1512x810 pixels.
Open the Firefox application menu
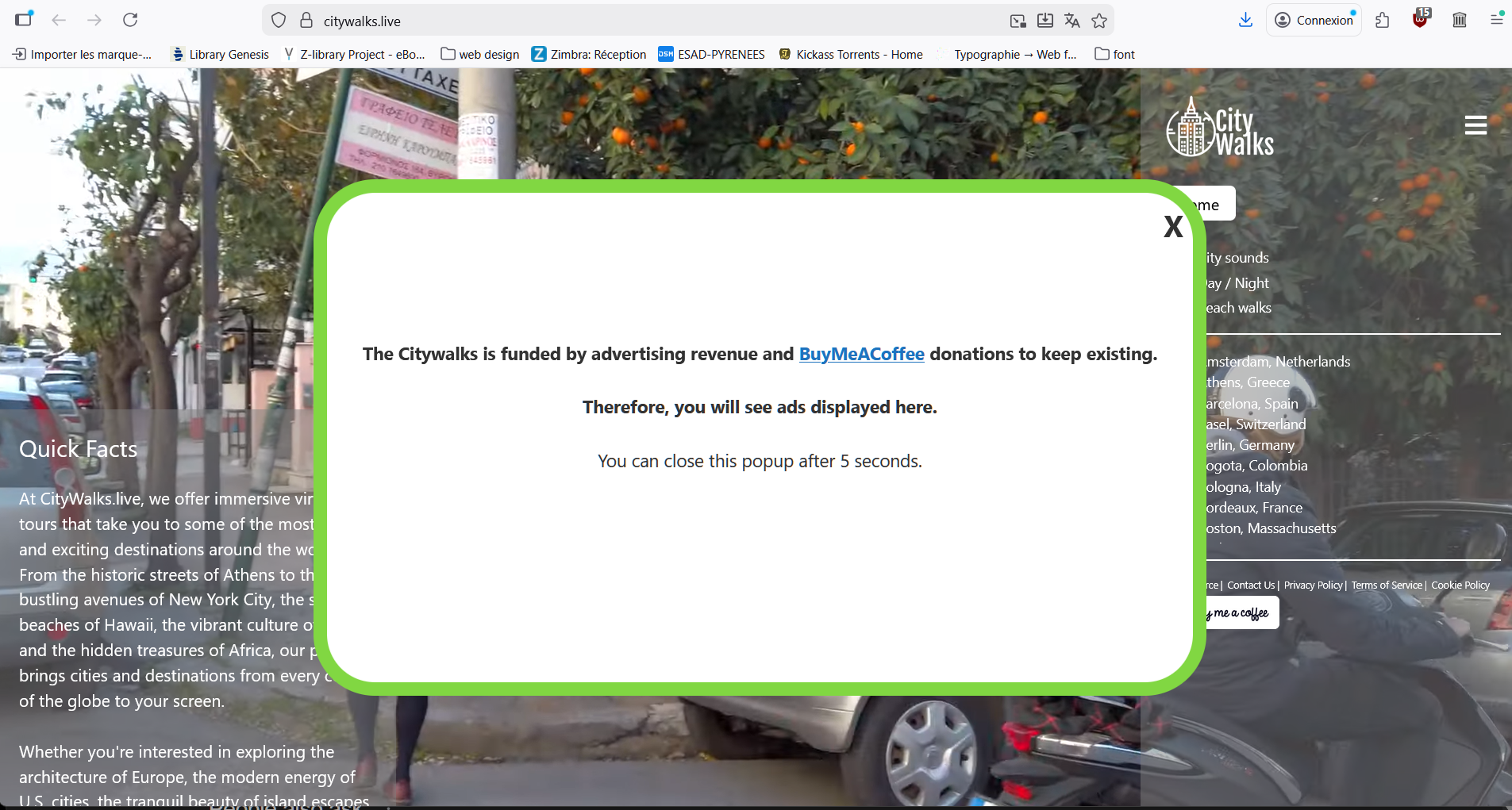click(1496, 20)
